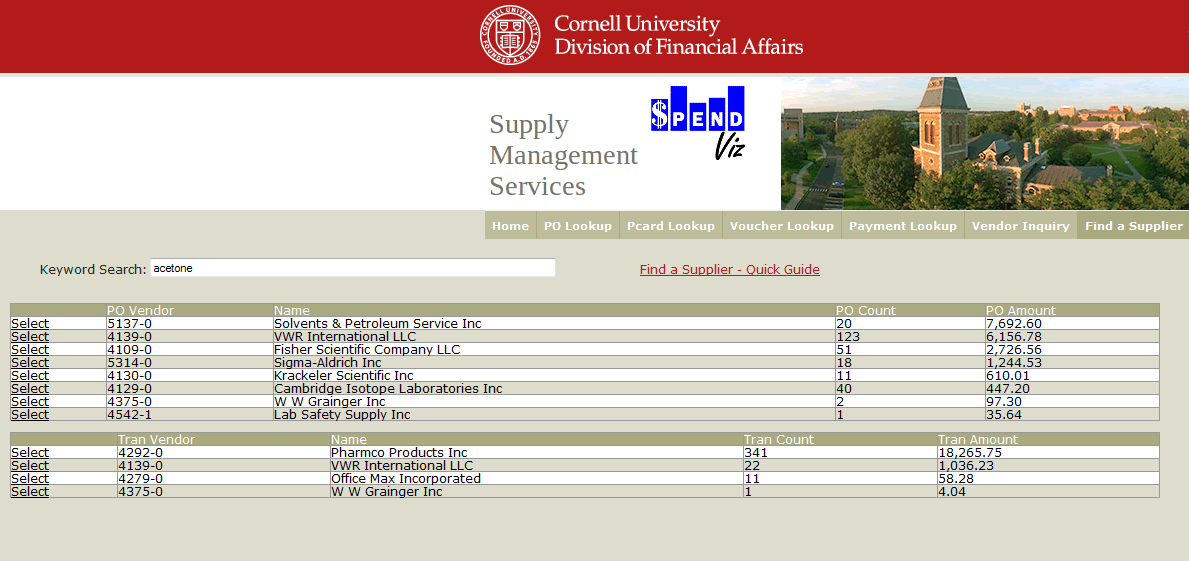This screenshot has height=561, width=1189.
Task: Select the Solvents & Petroleum Service row
Action: (x=30, y=324)
